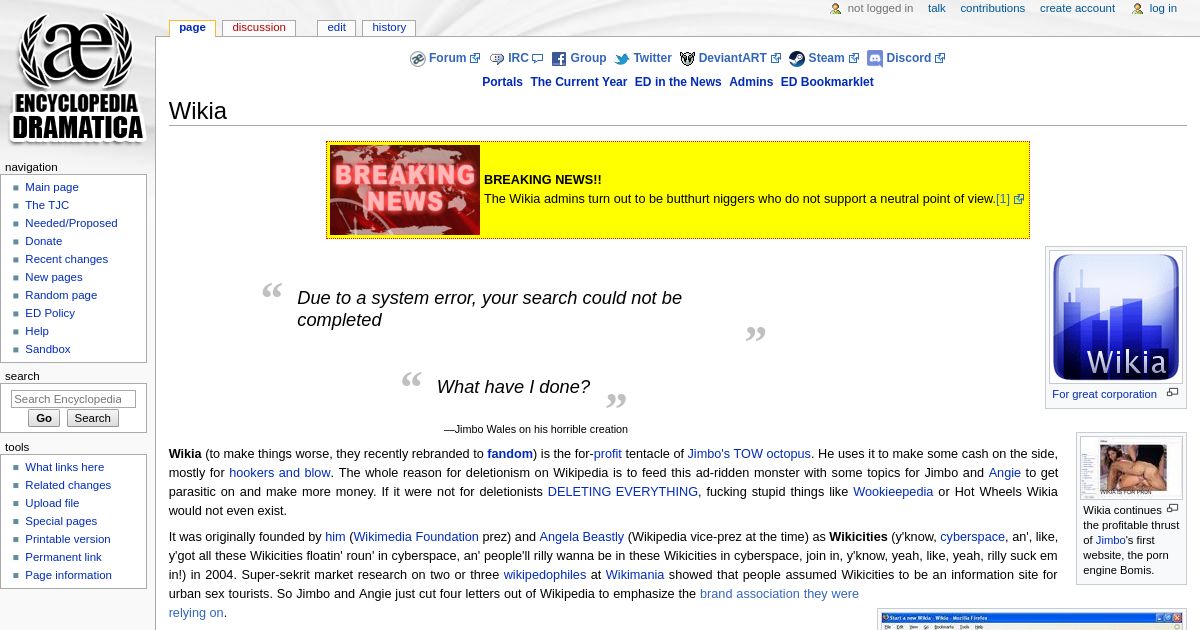This screenshot has height=630, width=1200.
Task: Open 'For great corporation' caption link
Action: (x=1104, y=394)
